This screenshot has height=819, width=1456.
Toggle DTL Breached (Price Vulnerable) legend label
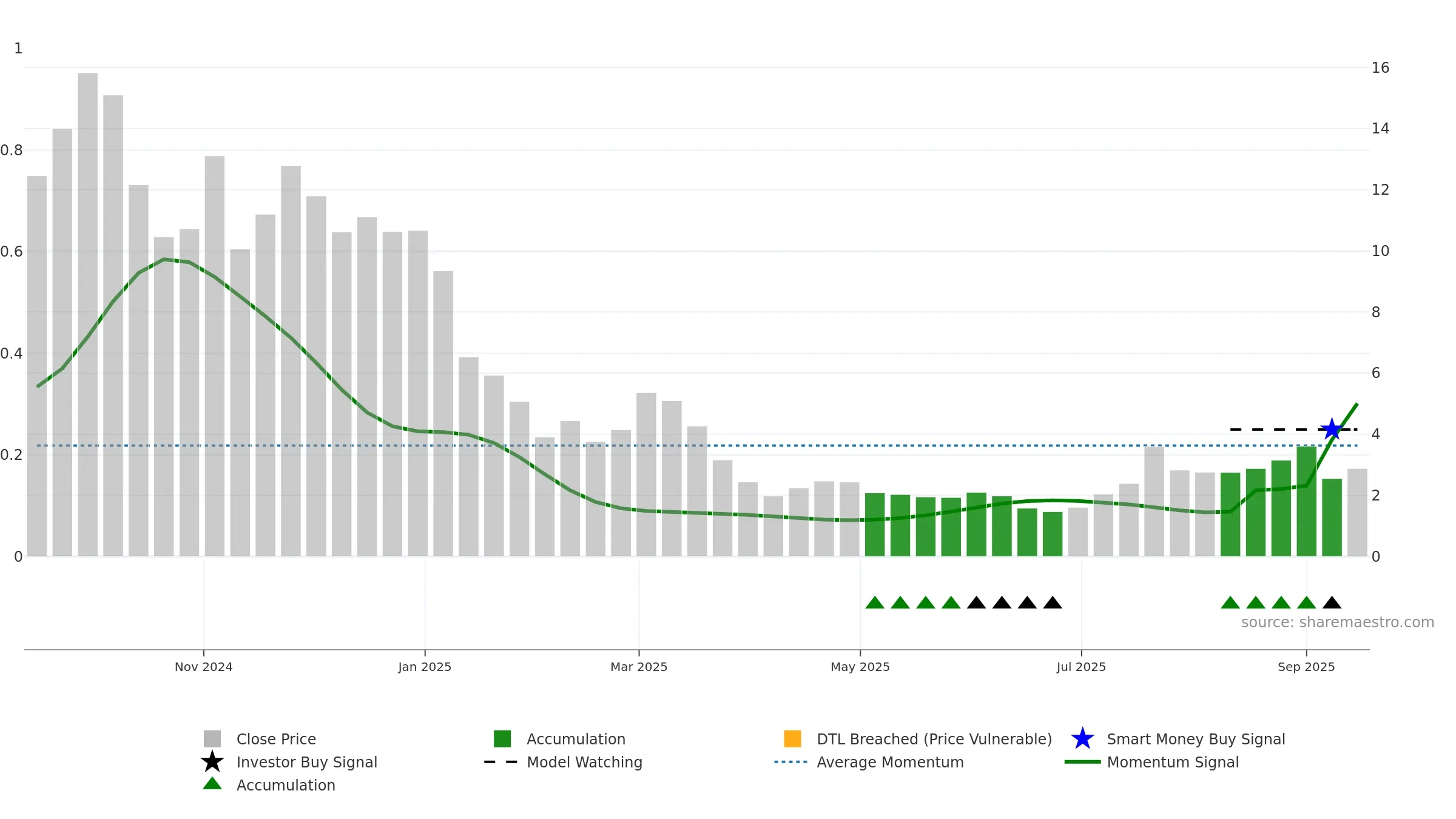point(934,739)
